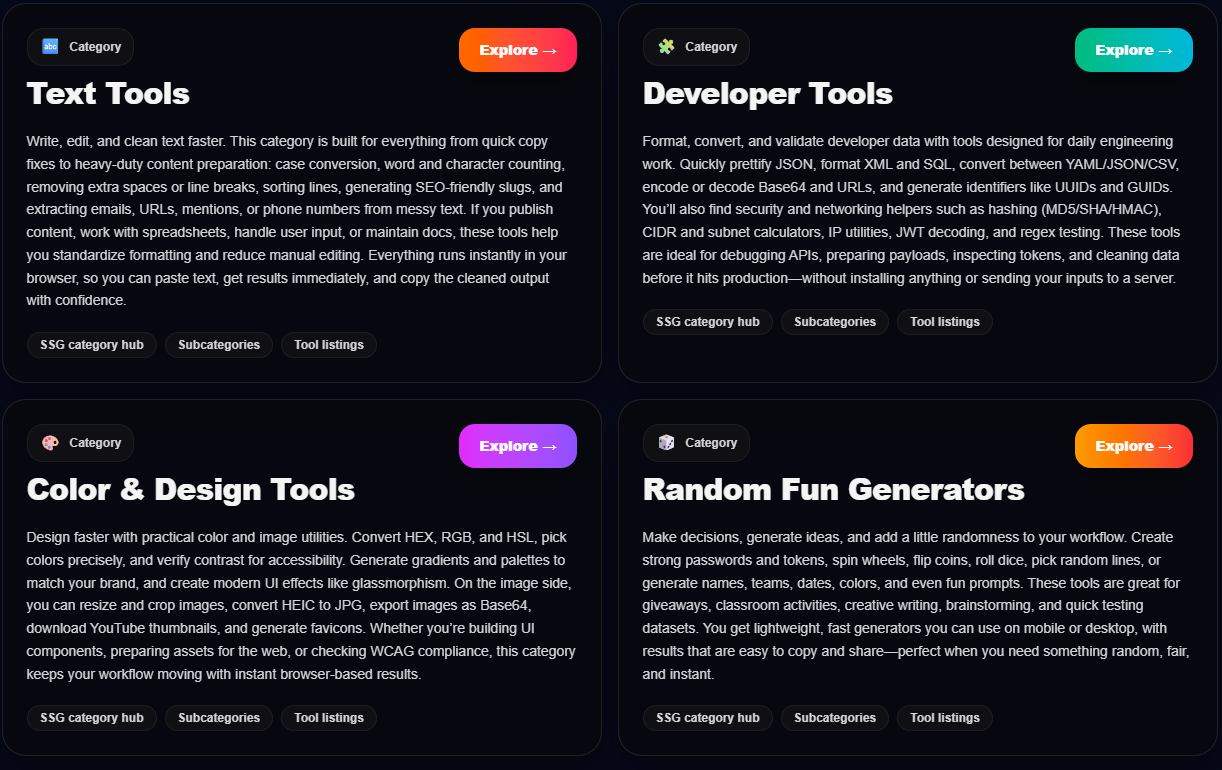The image size is (1222, 770).
Task: Click the Text Tools heading
Action: click(x=108, y=94)
